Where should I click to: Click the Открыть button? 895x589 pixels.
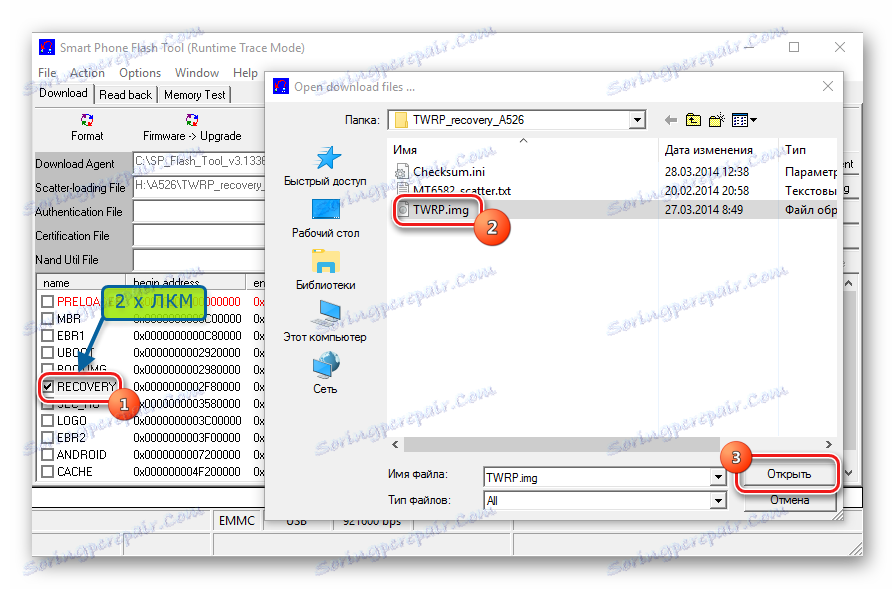click(x=788, y=474)
